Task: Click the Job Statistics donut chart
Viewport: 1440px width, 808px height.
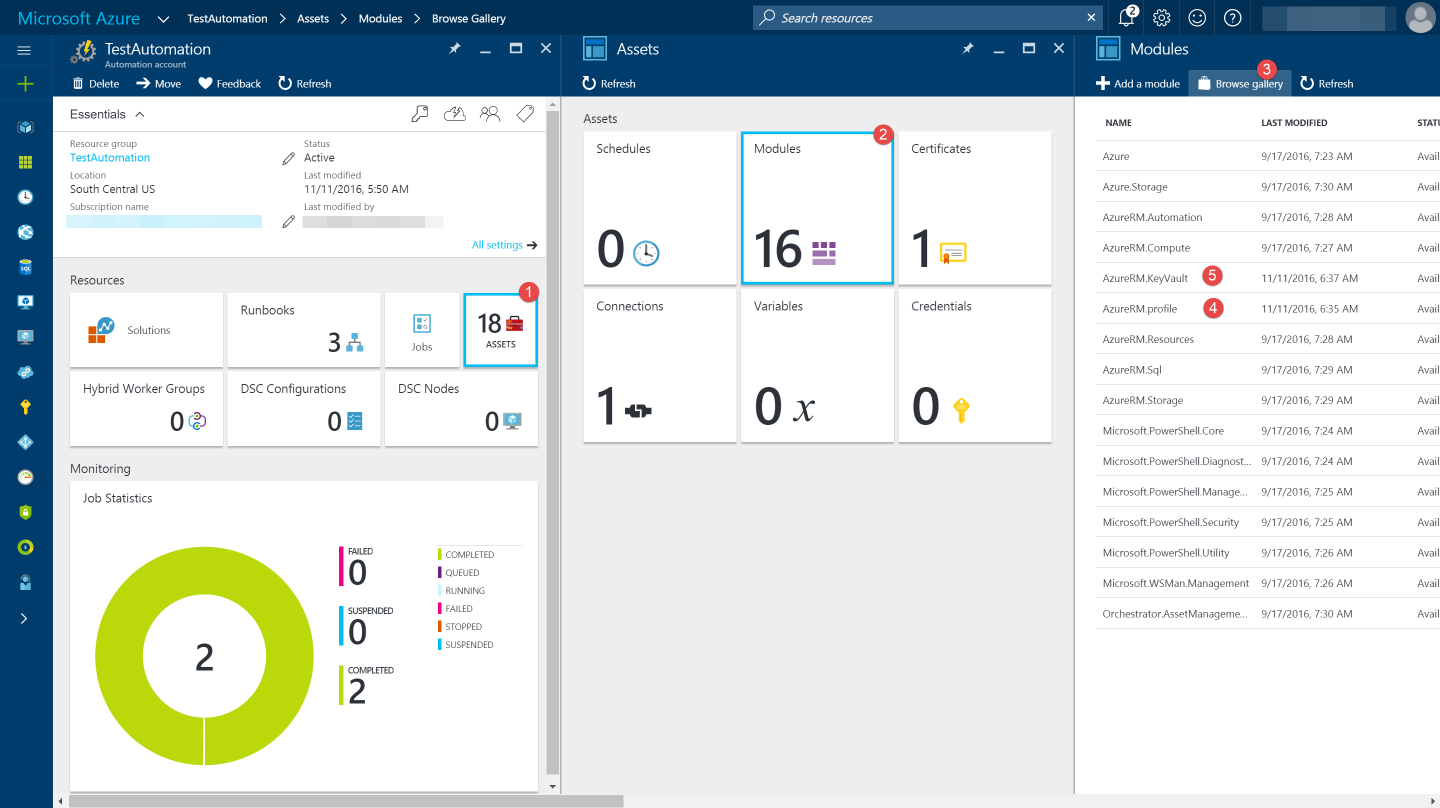Action: pos(205,657)
